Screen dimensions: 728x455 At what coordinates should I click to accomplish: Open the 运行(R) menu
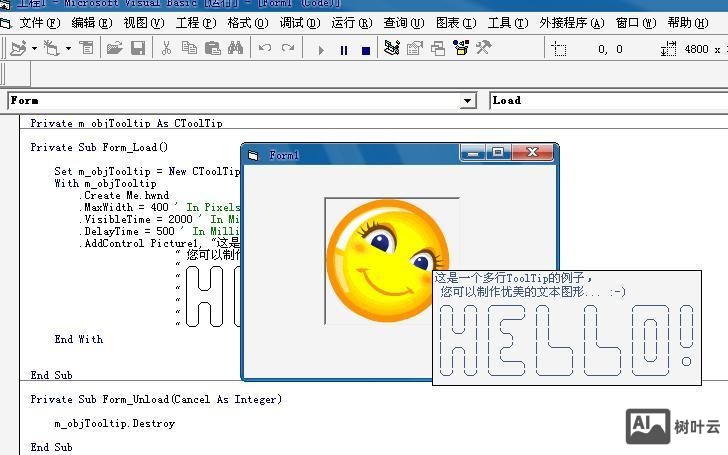coord(352,23)
